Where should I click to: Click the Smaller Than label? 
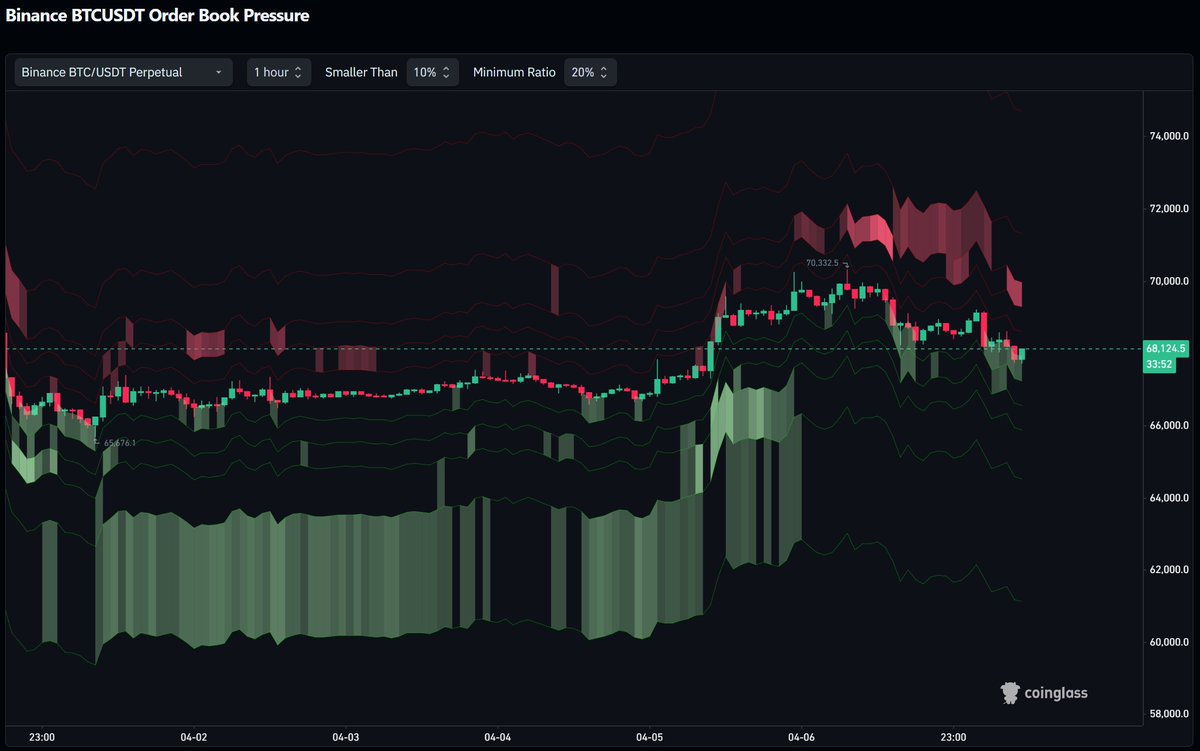361,72
